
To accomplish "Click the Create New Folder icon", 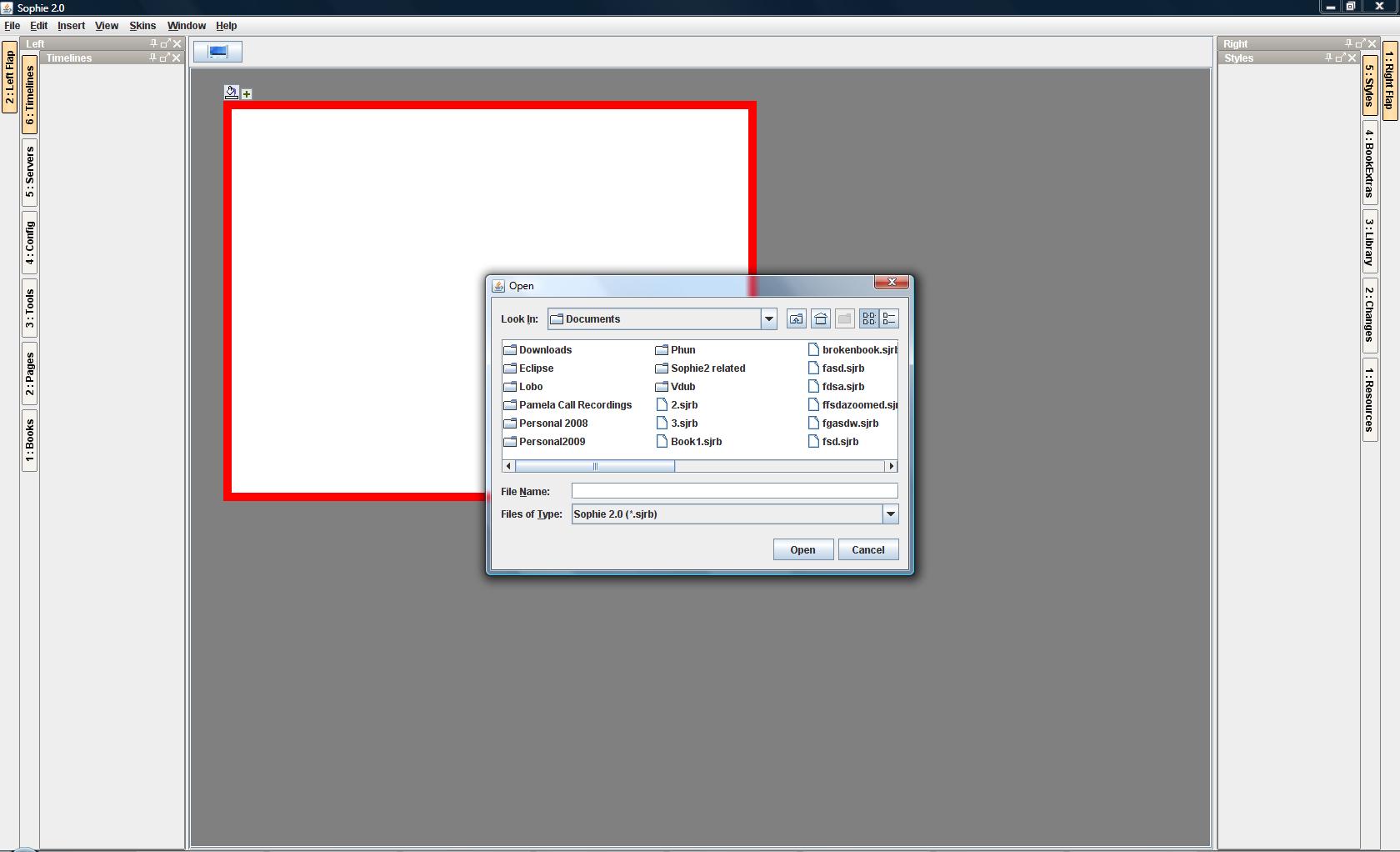I will (845, 318).
